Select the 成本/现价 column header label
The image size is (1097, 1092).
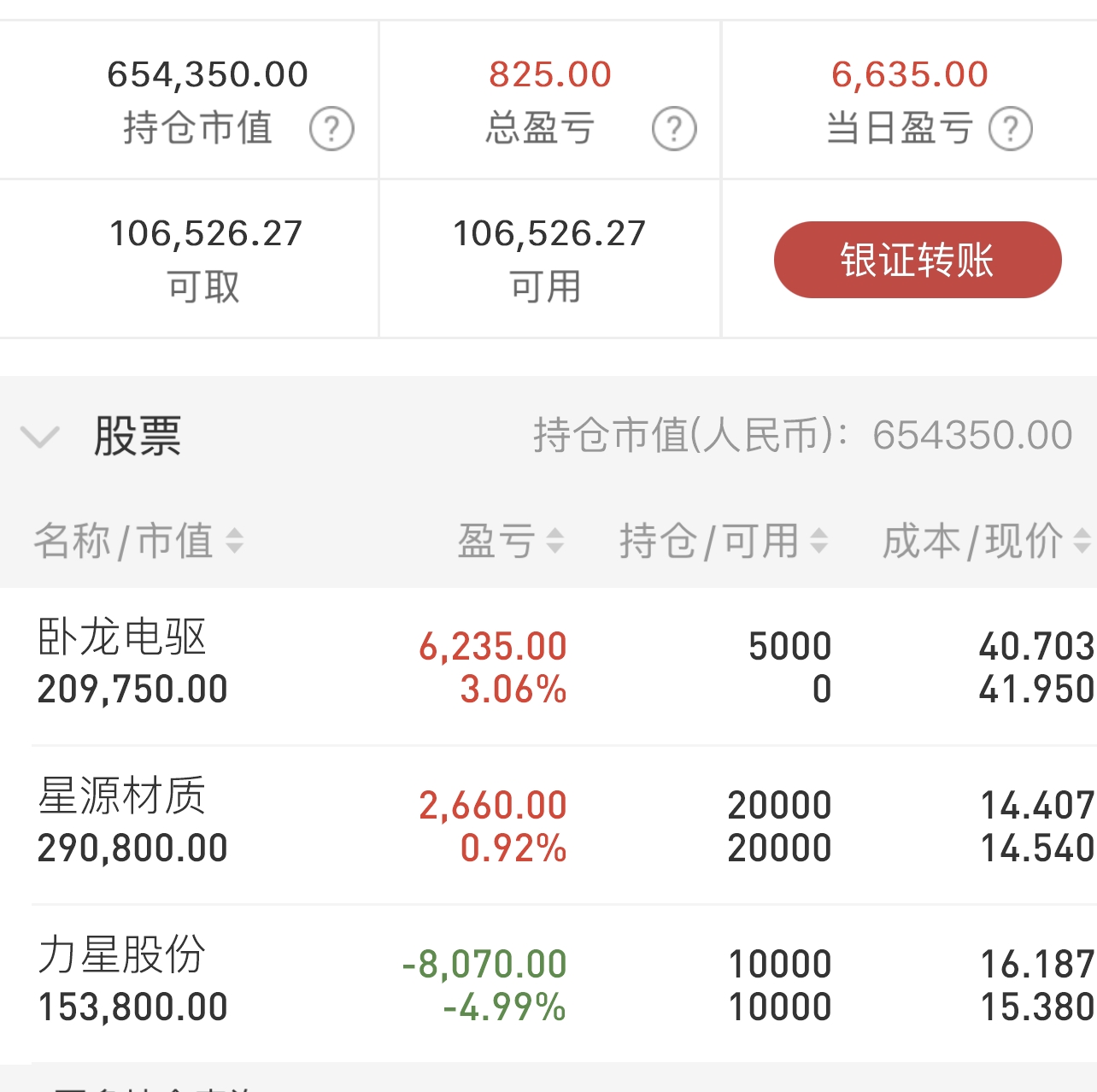click(x=972, y=541)
